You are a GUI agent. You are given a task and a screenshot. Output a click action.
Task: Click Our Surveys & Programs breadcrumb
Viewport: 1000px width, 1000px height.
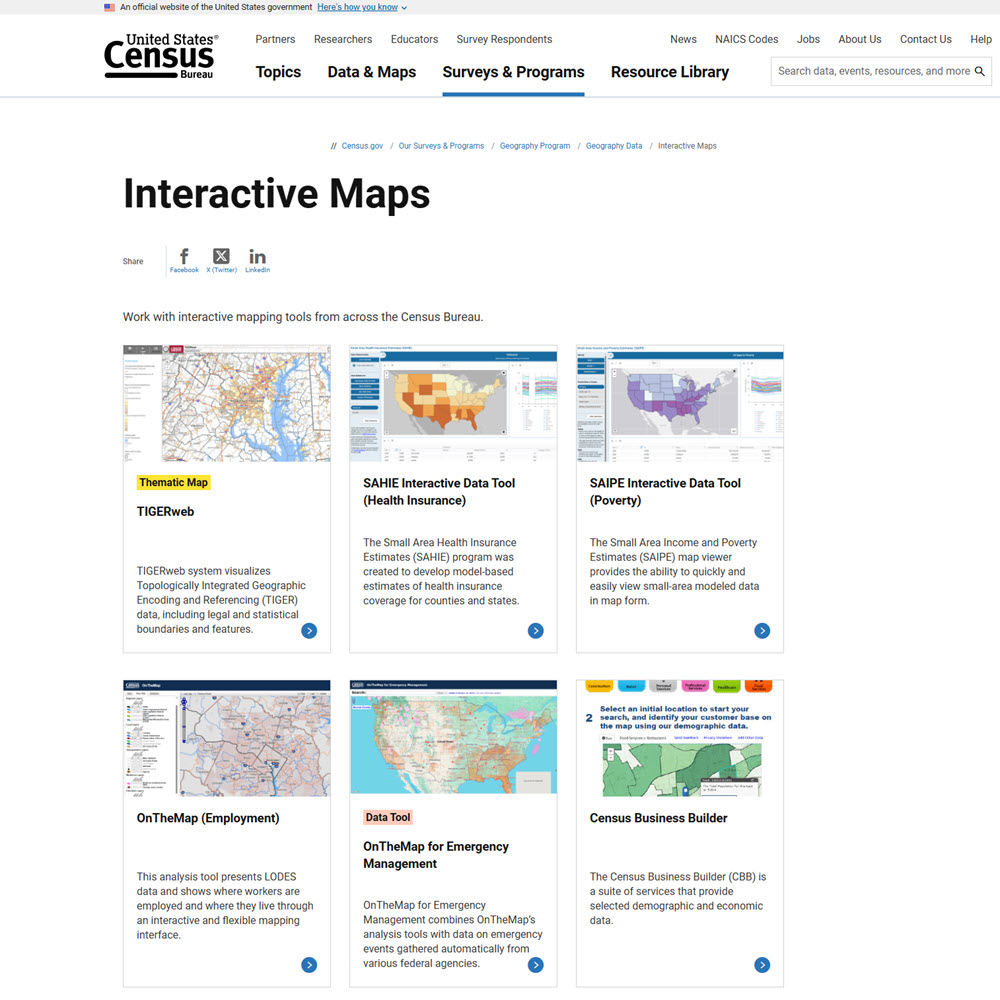pos(441,146)
